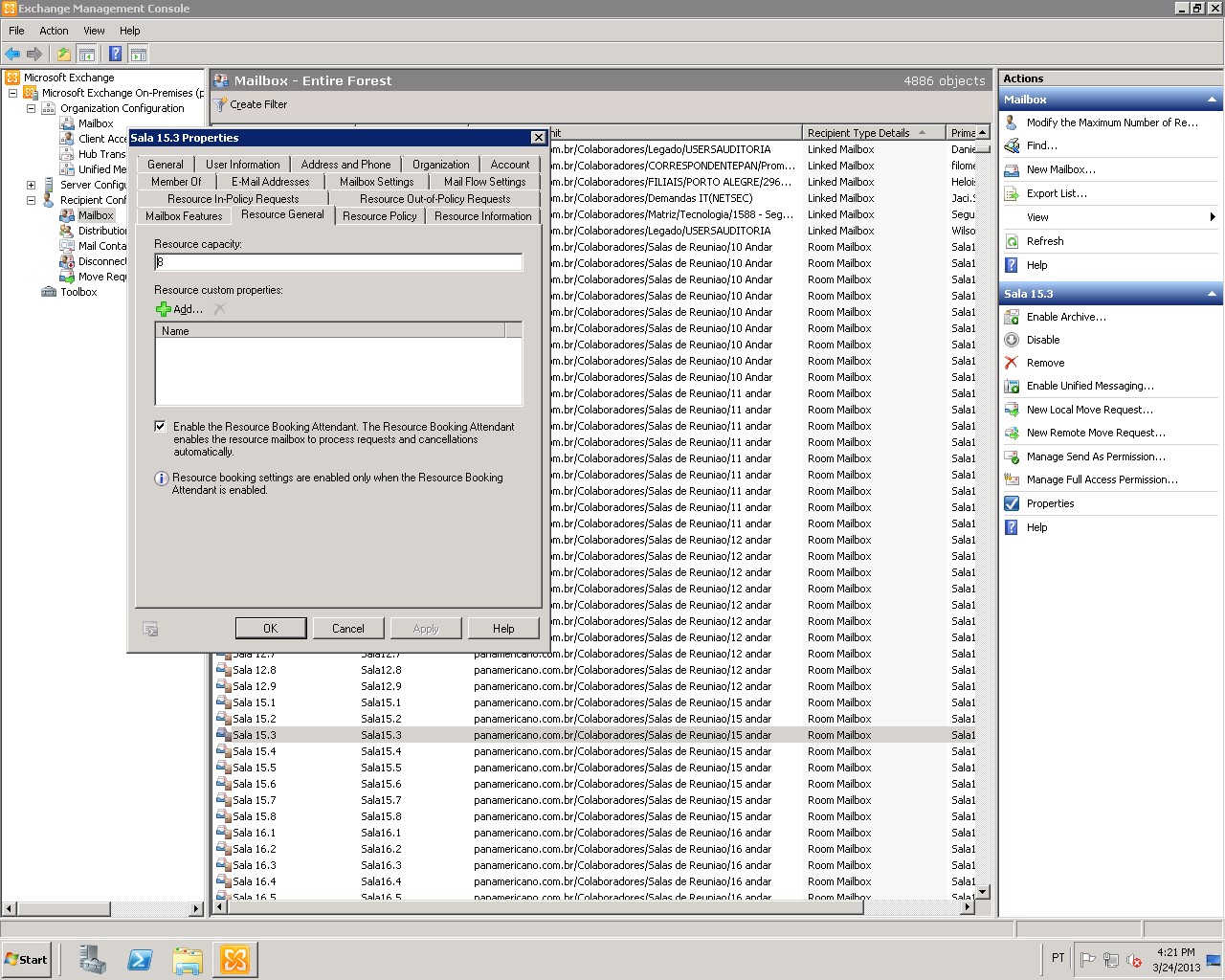Expand the Server Configuration tree node
The image size is (1225, 980).
point(31,185)
